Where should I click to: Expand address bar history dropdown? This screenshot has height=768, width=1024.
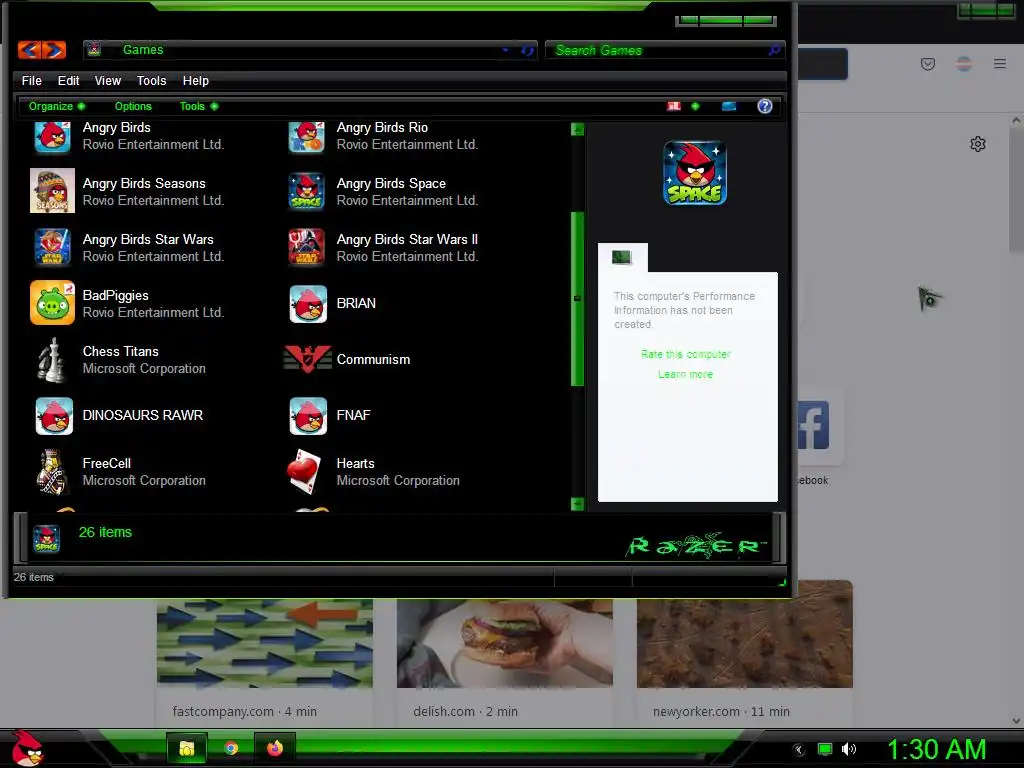[505, 50]
